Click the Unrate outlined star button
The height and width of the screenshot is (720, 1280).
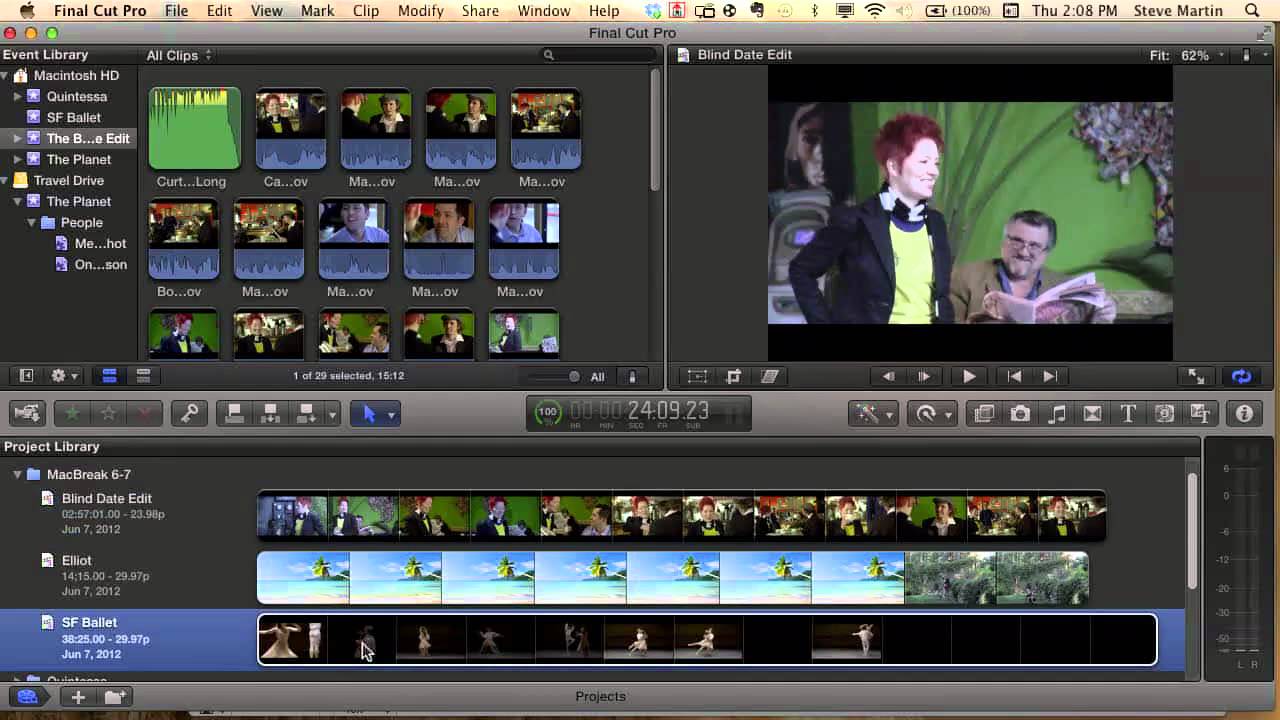coord(108,413)
